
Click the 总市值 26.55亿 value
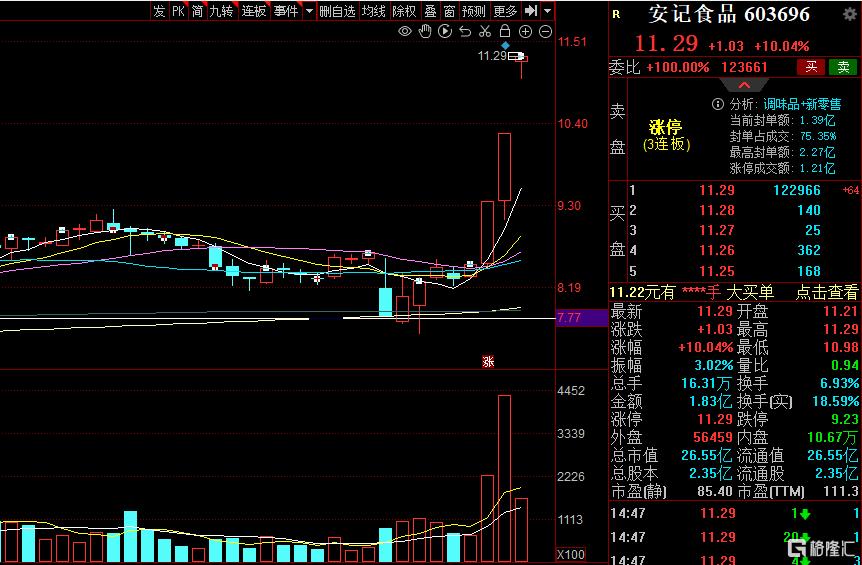click(706, 455)
